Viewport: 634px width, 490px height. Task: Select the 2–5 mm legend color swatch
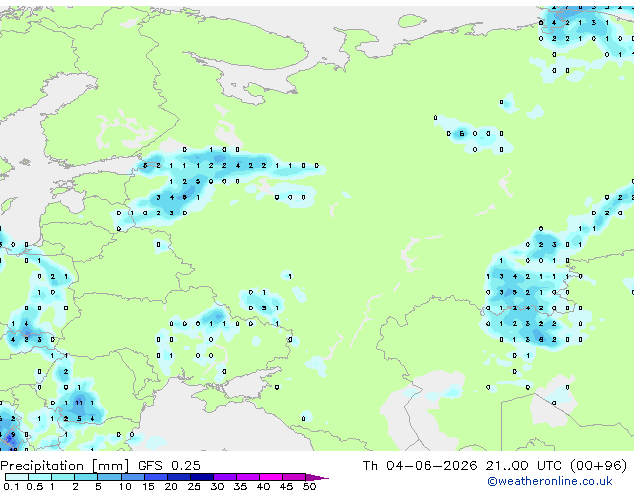[x=86, y=477]
